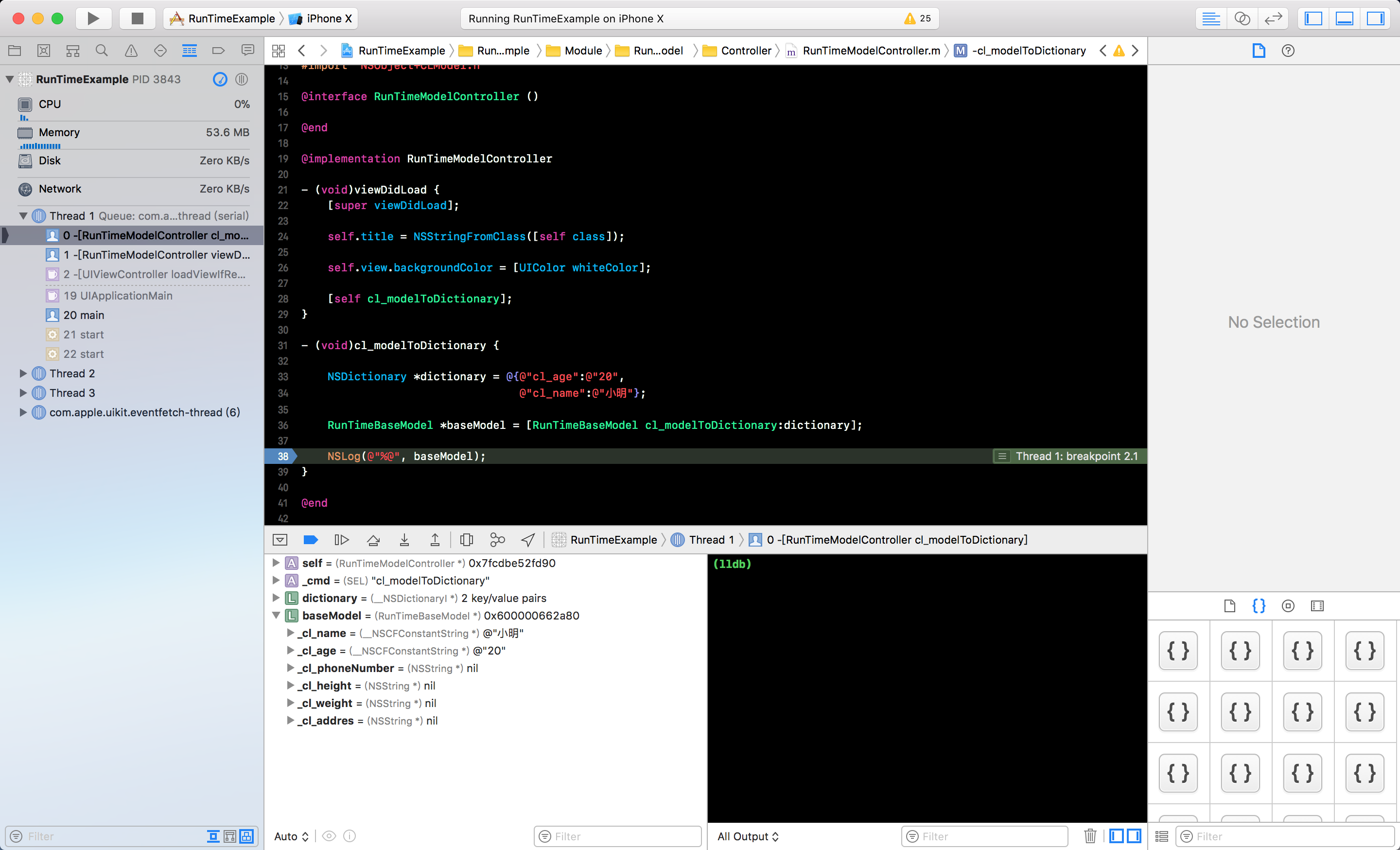Select the 20 main stack frame
Viewport: 1400px width, 850px height.
[x=84, y=315]
